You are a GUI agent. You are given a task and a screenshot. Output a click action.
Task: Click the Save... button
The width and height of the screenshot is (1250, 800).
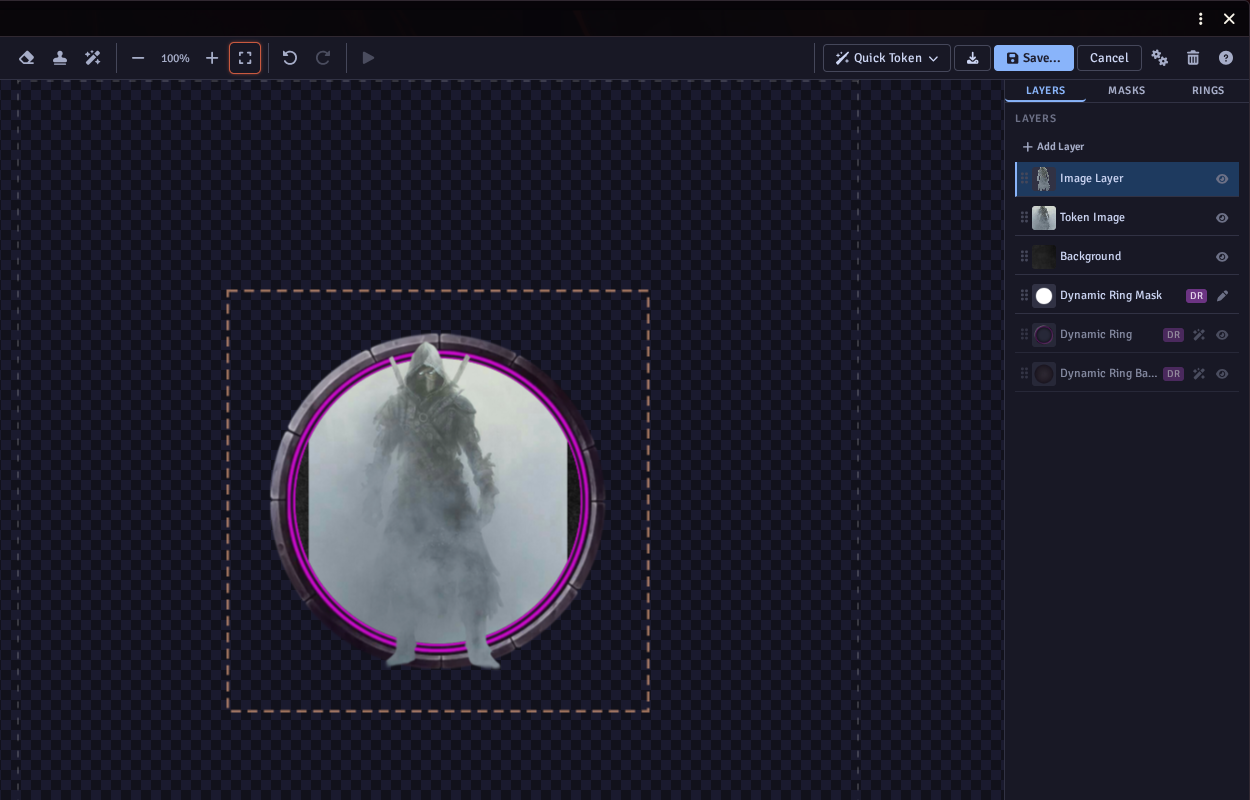coord(1034,58)
